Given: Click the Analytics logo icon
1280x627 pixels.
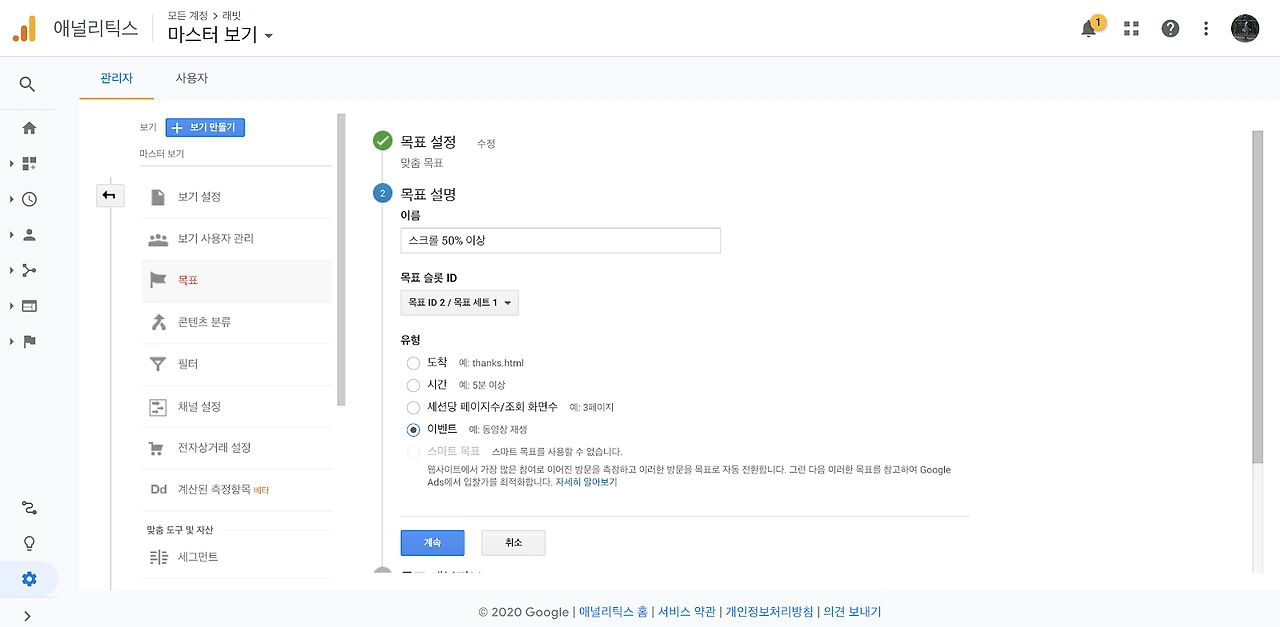Looking at the screenshot, I should pos(24,29).
